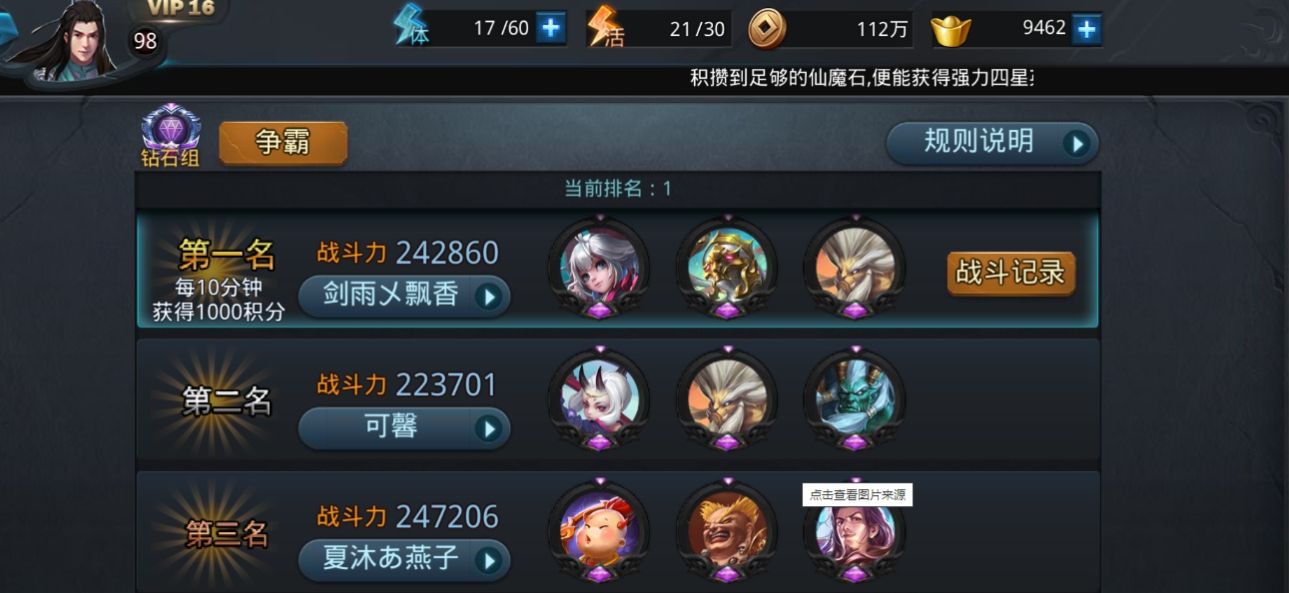This screenshot has height=593, width=1289.
Task: Tap the orange lightning energy (活) icon
Action: (606, 27)
